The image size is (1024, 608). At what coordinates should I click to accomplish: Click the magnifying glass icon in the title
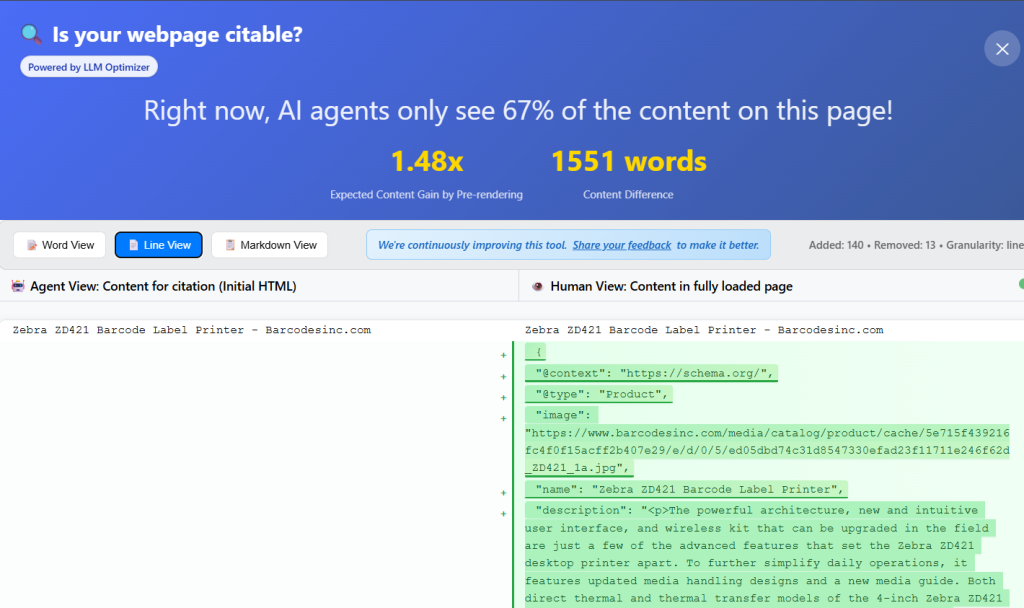(x=32, y=35)
